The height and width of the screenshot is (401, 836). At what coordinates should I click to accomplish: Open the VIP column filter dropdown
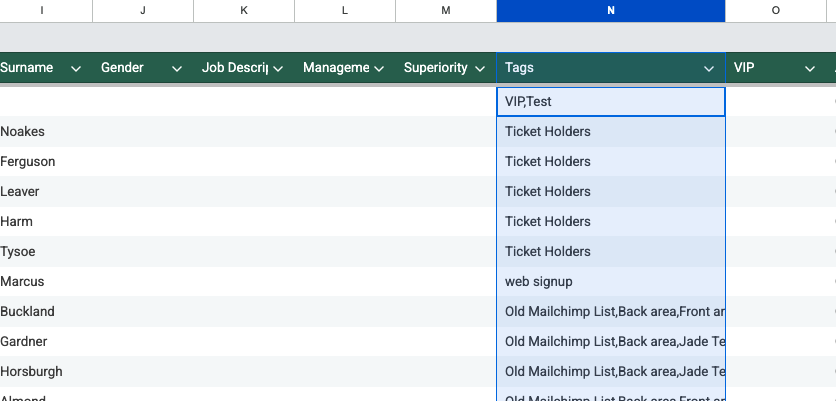pyautogui.click(x=810, y=68)
